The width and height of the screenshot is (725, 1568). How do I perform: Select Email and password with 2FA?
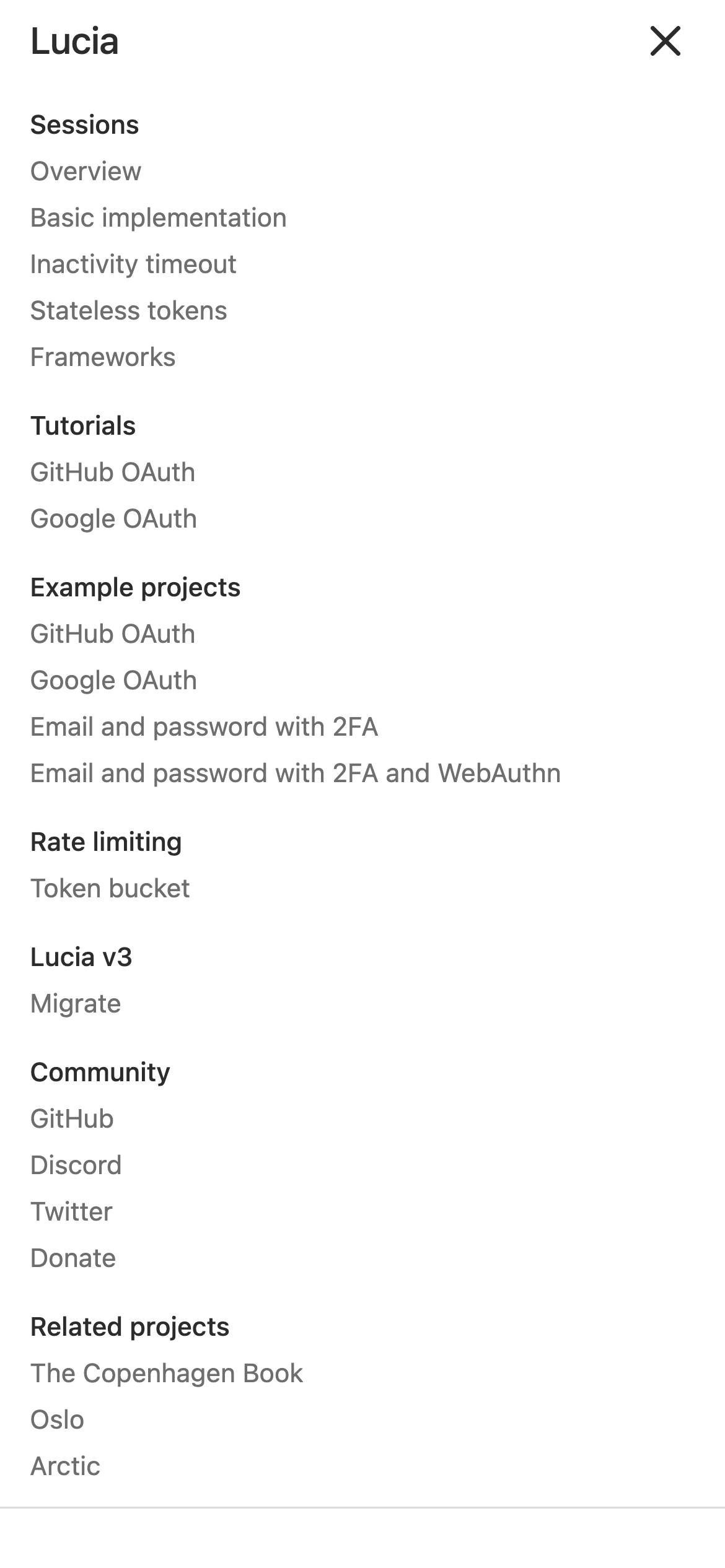[x=204, y=727]
